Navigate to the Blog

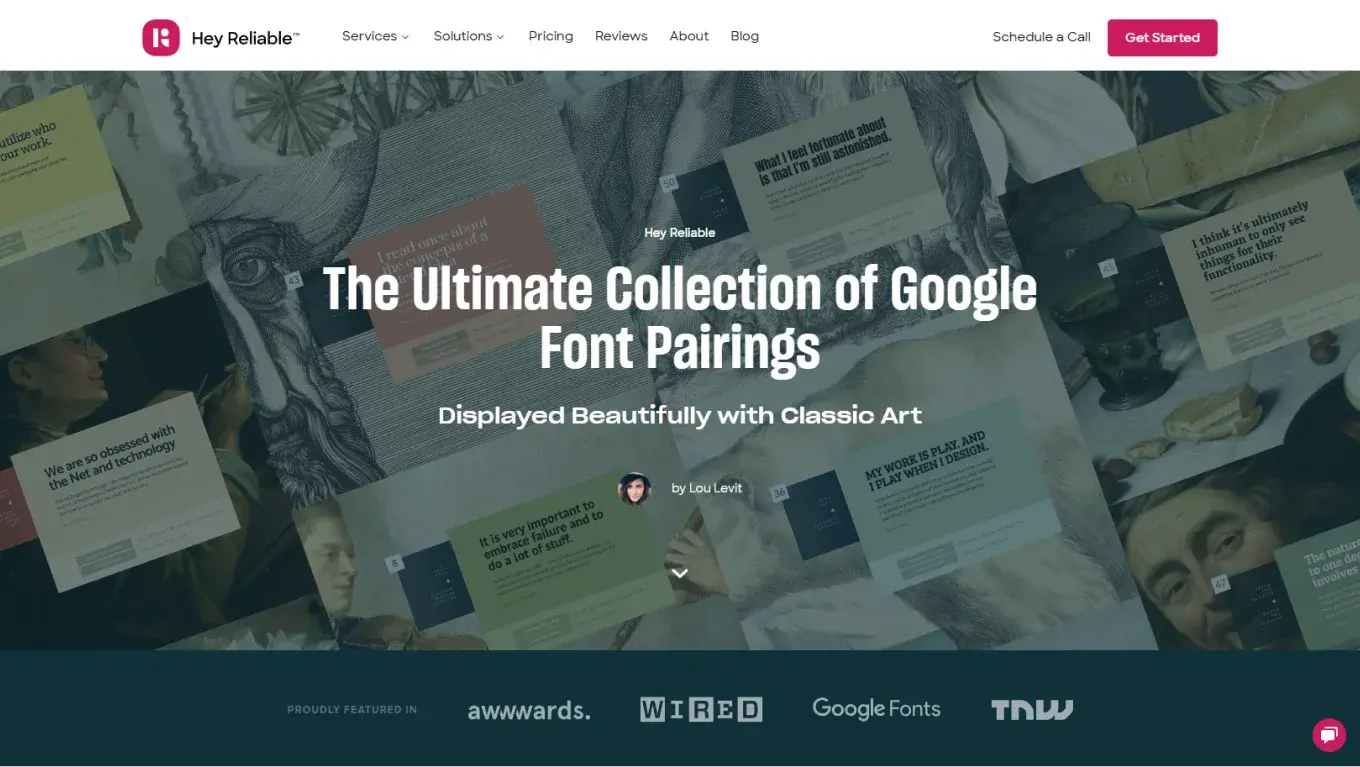(744, 36)
